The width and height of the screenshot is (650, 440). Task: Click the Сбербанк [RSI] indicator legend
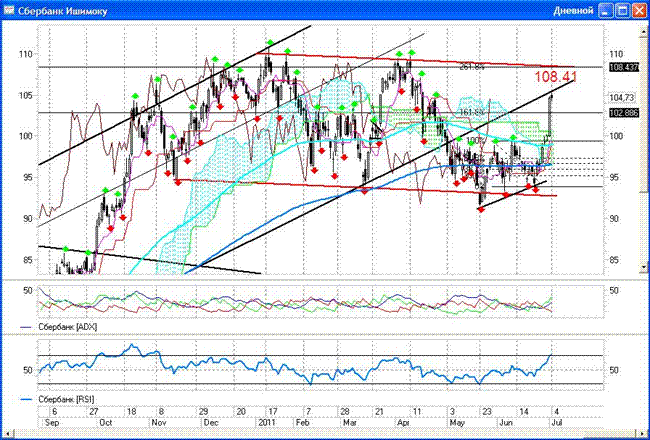[x=66, y=399]
